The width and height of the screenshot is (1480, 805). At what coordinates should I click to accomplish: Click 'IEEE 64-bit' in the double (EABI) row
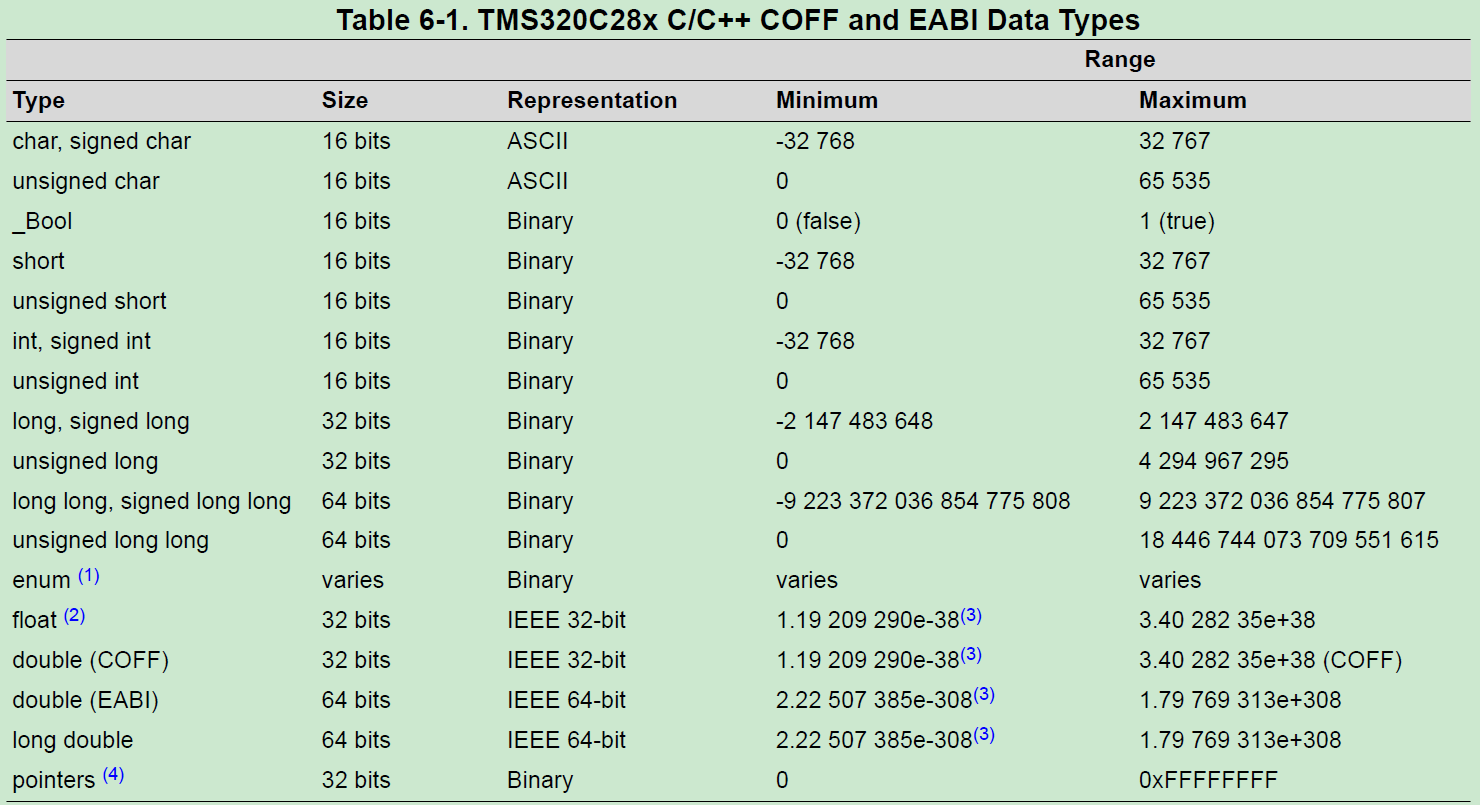(567, 700)
